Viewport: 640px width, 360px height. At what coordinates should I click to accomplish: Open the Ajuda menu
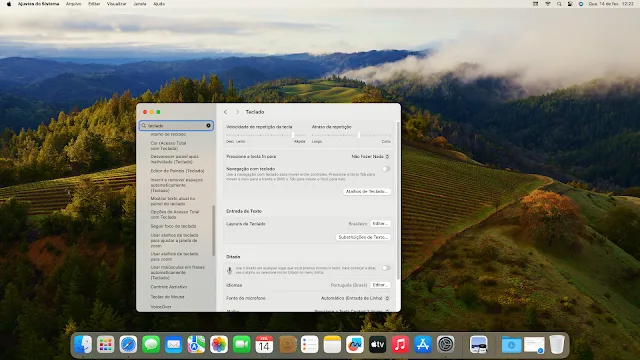[x=159, y=4]
